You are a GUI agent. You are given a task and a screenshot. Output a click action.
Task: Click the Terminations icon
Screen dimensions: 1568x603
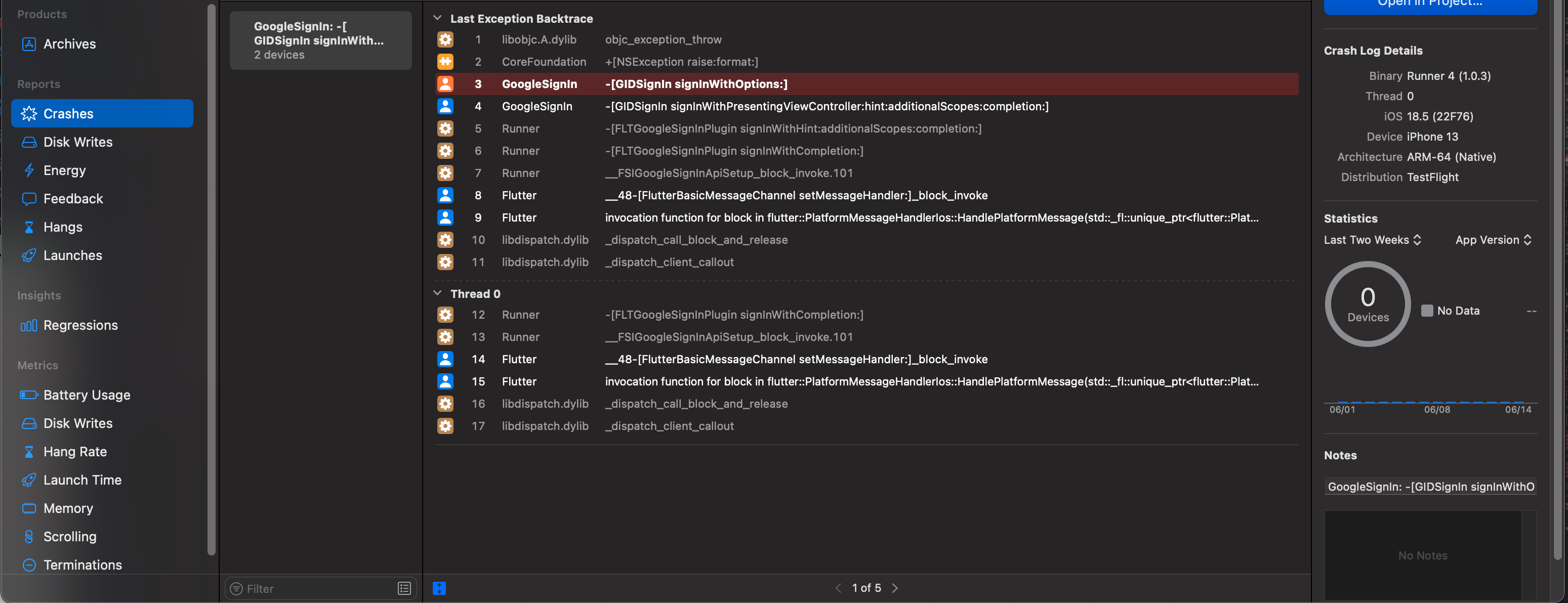point(29,565)
